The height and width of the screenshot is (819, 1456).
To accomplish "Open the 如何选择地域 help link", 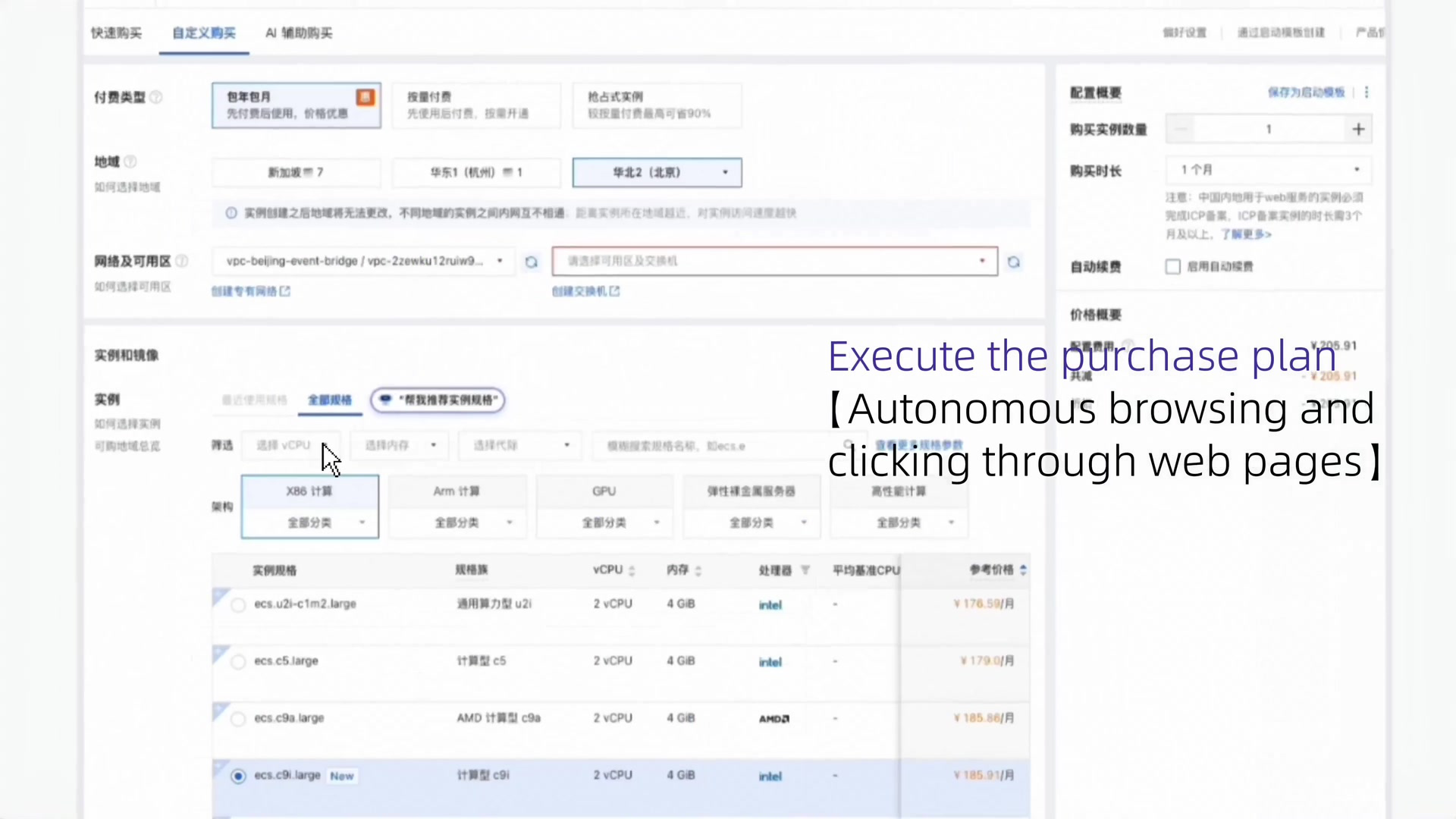I will [127, 187].
